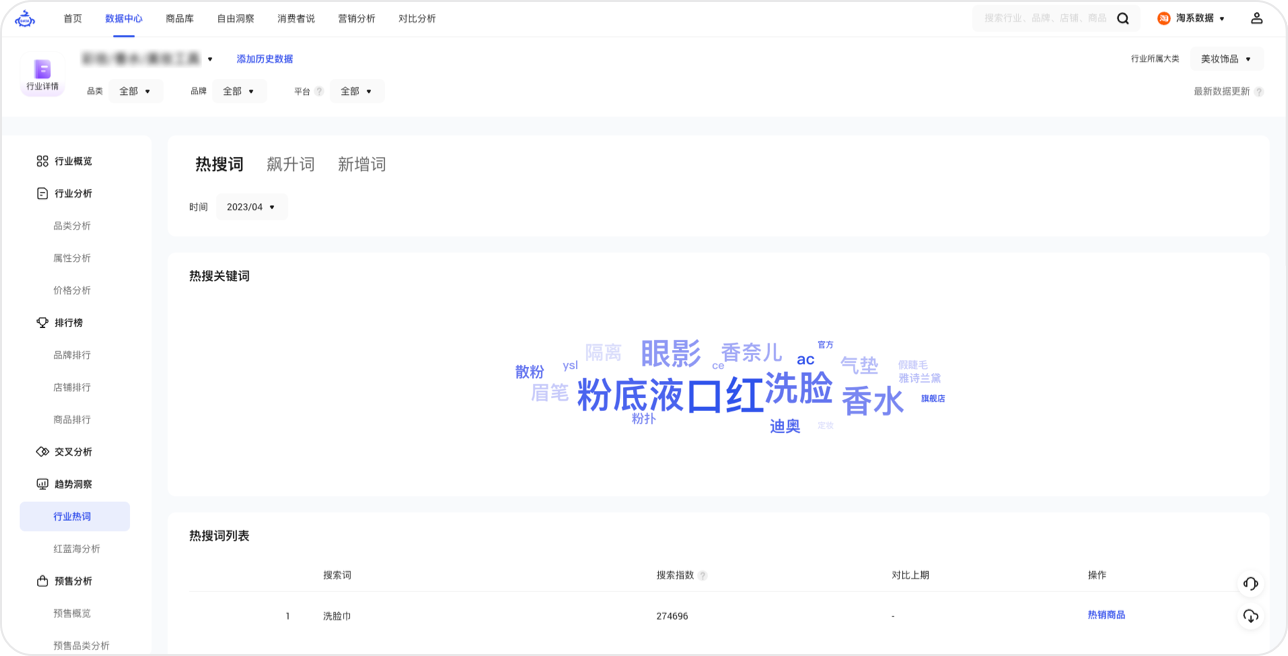
Task: Open the 品类 全部 dropdown
Action: click(x=135, y=92)
